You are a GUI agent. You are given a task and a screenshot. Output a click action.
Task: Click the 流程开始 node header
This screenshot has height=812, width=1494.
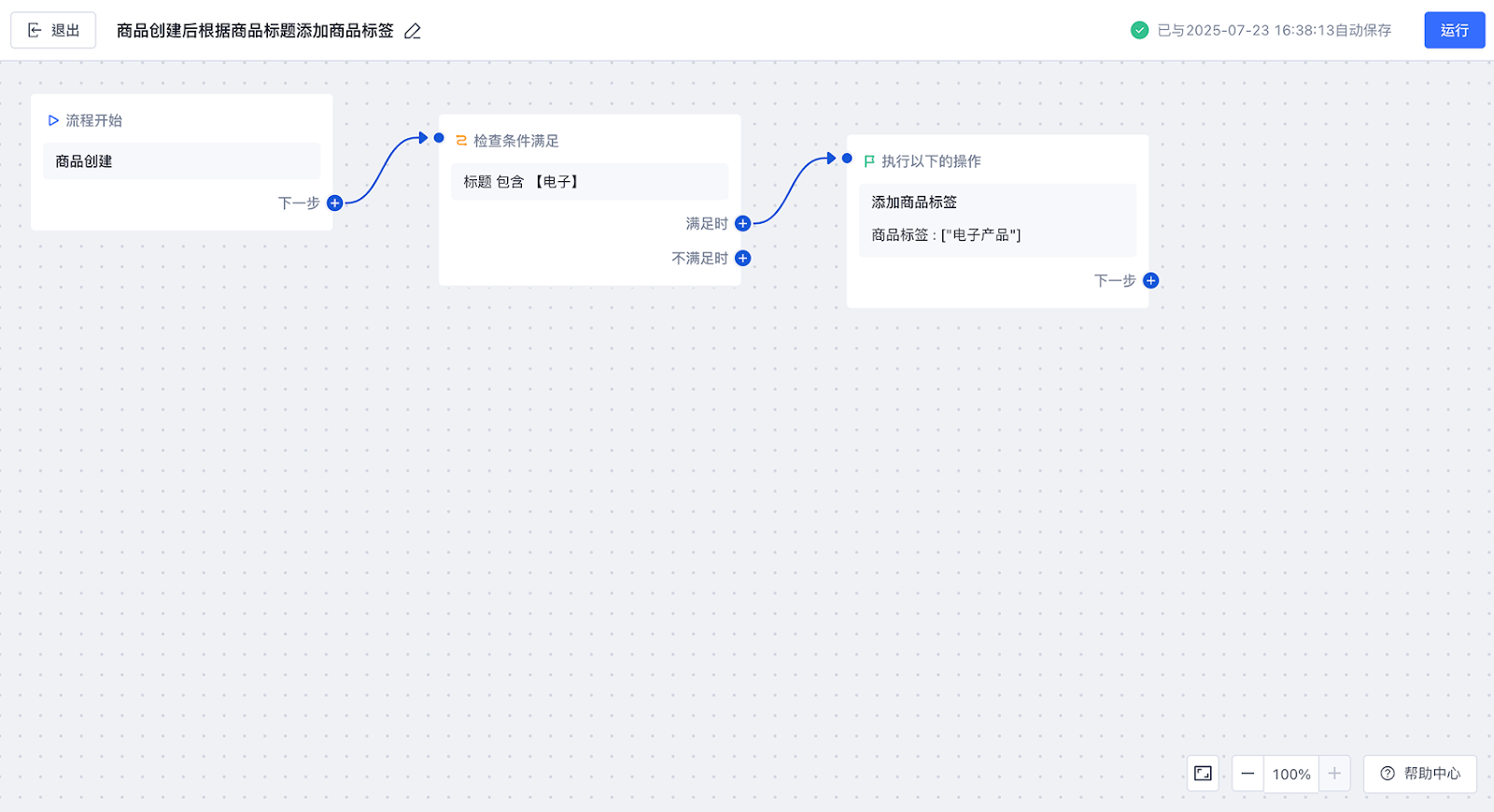coord(93,120)
